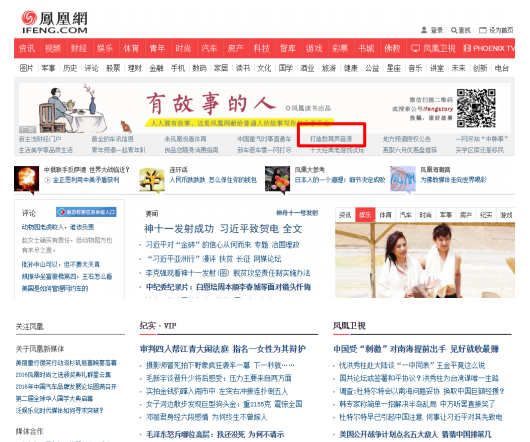530x442 pixels.
Task: Open 电台 in the secondary nav row
Action: [502, 68]
